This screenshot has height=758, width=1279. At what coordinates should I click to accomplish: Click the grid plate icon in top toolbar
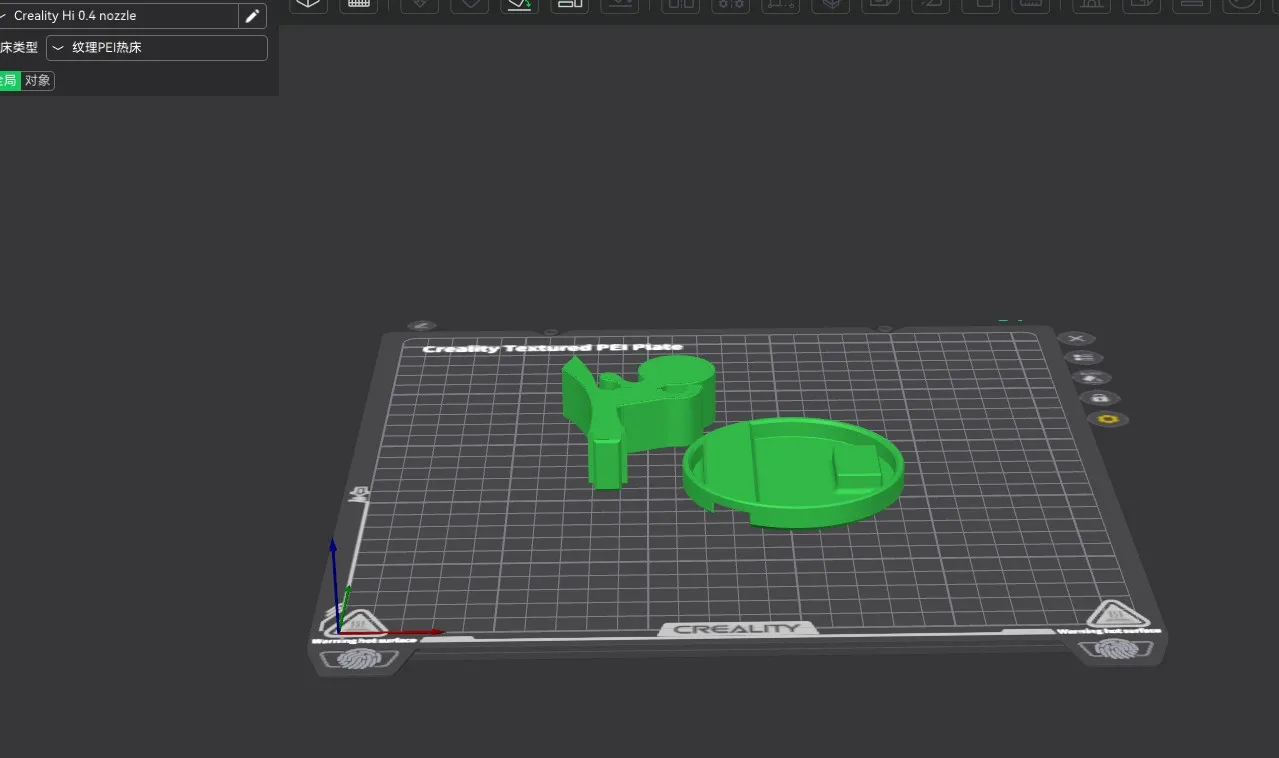coord(358,4)
